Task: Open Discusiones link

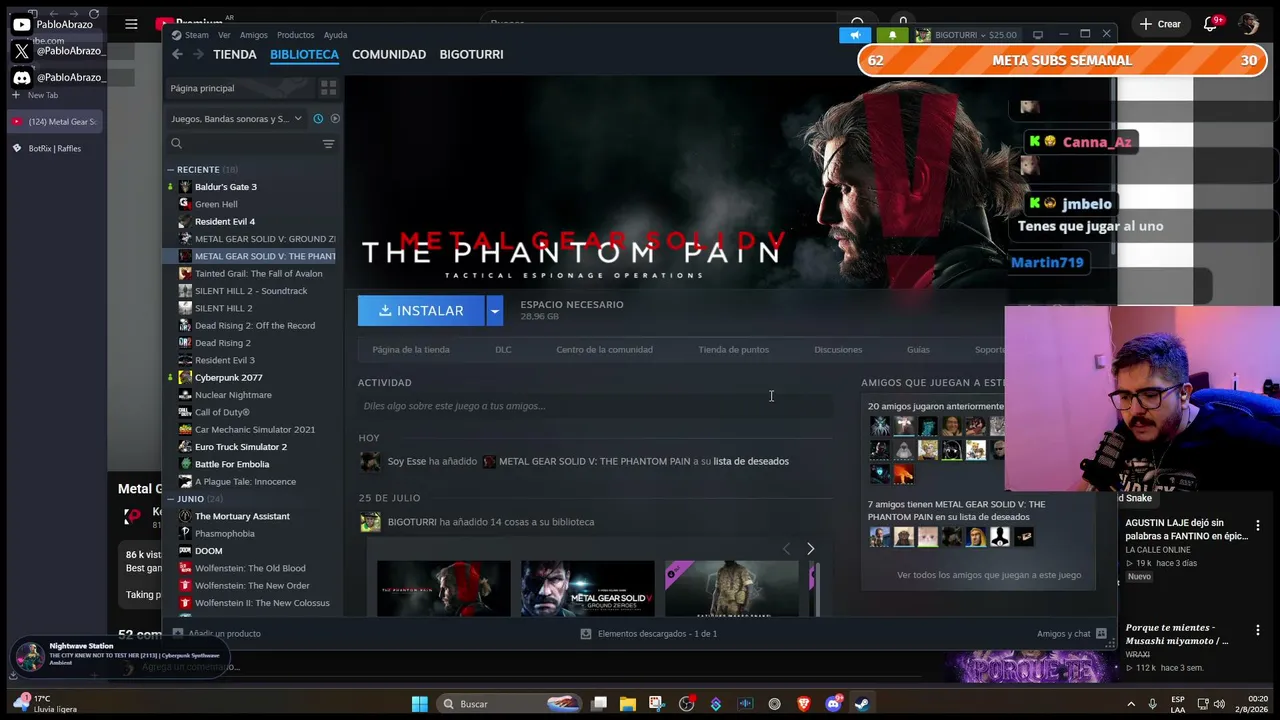Action: click(838, 350)
